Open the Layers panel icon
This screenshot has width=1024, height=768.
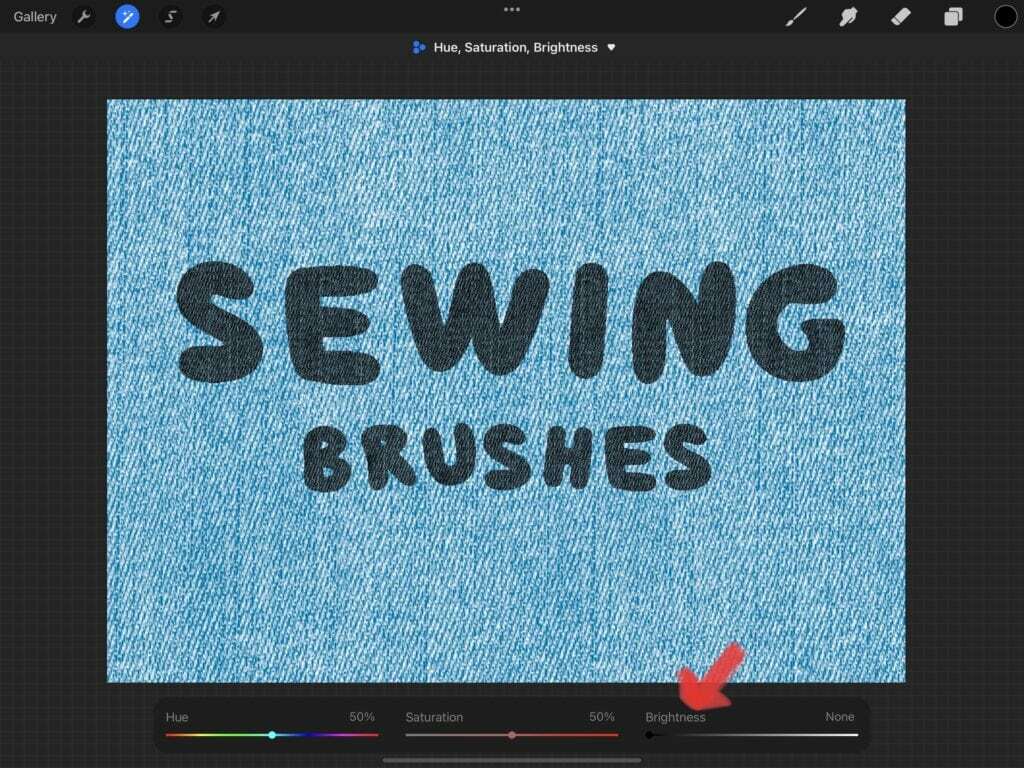[x=953, y=17]
